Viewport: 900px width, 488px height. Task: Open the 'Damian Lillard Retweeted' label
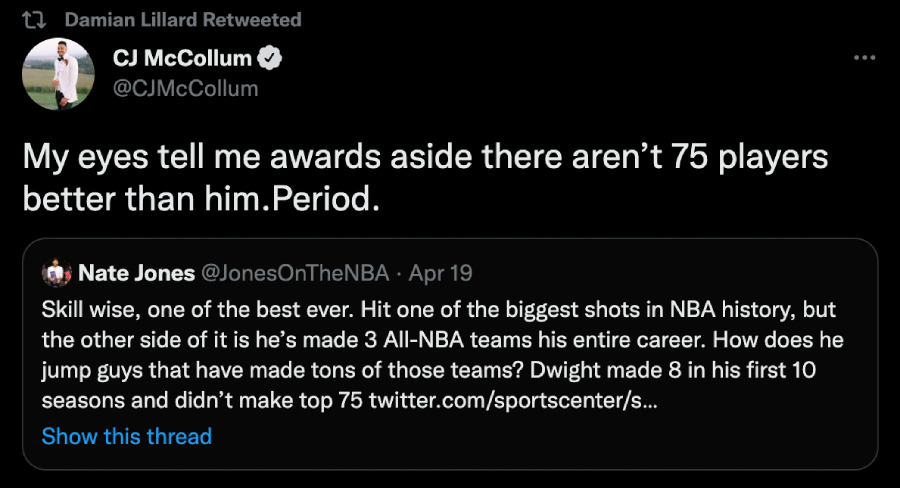[x=182, y=20]
